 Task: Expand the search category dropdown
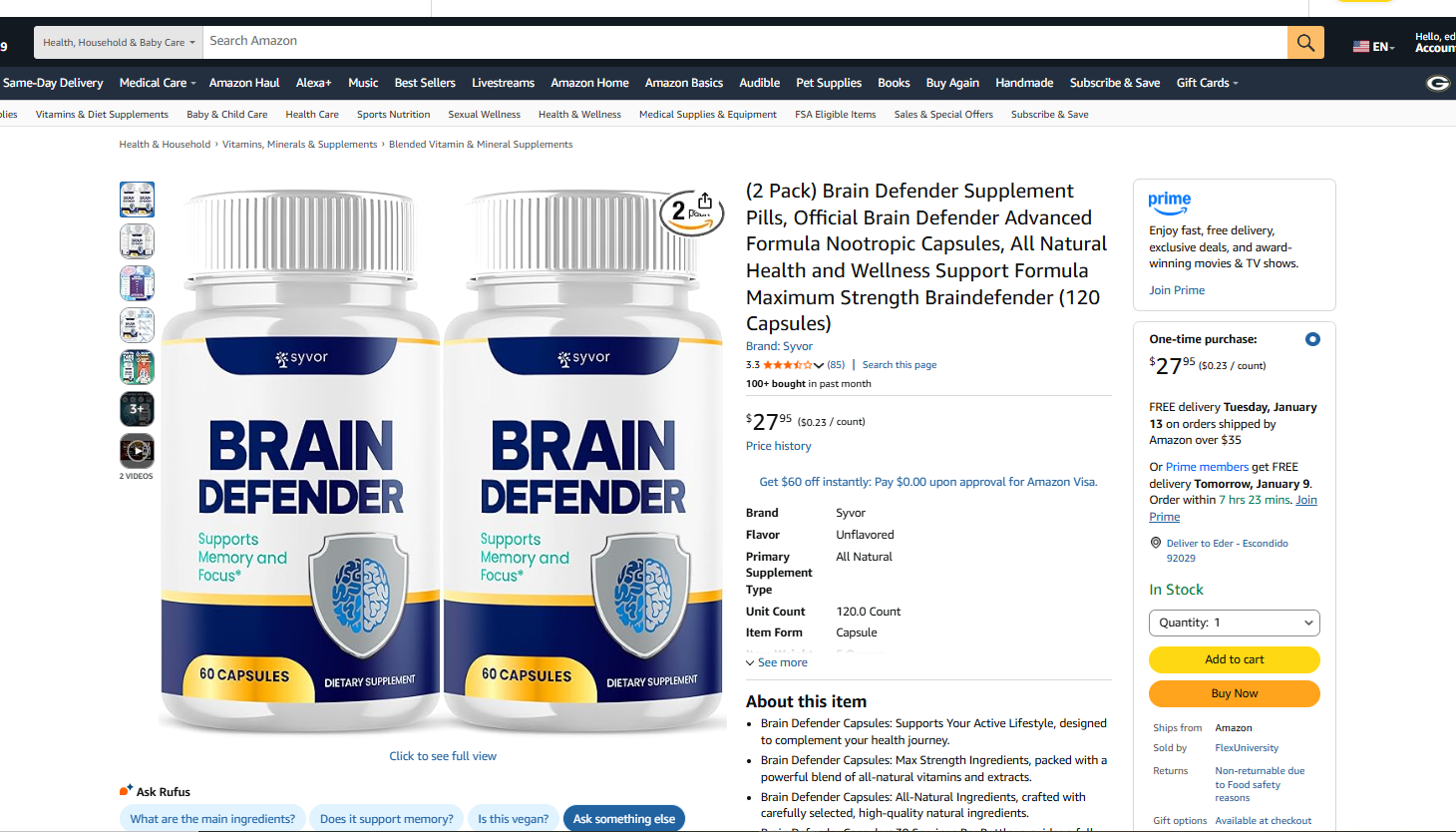119,42
